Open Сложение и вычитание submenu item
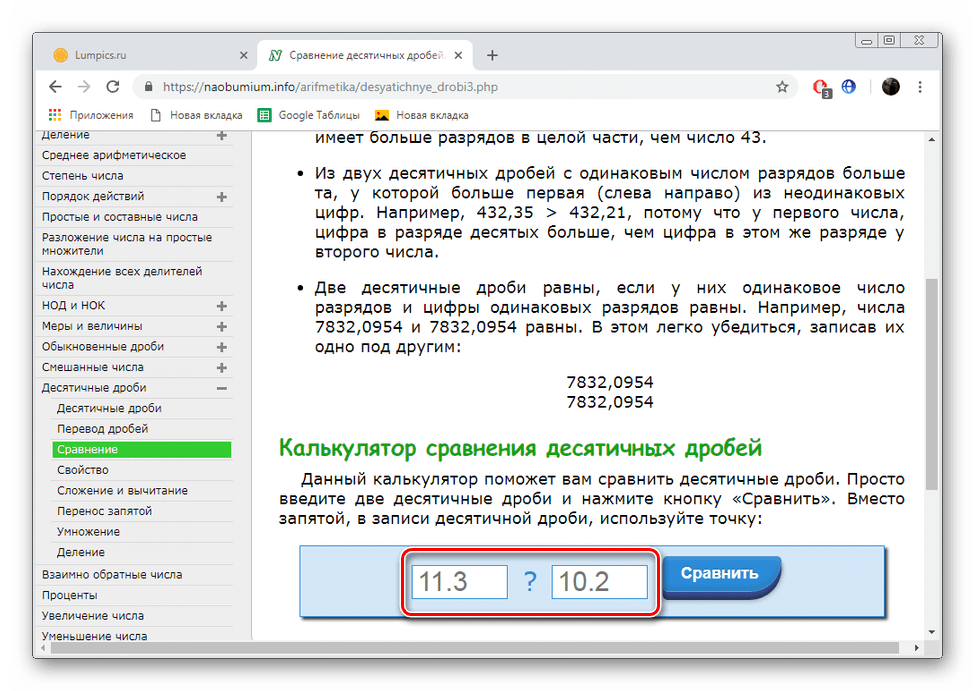Screen dimensions: 975x691 (x=122, y=490)
